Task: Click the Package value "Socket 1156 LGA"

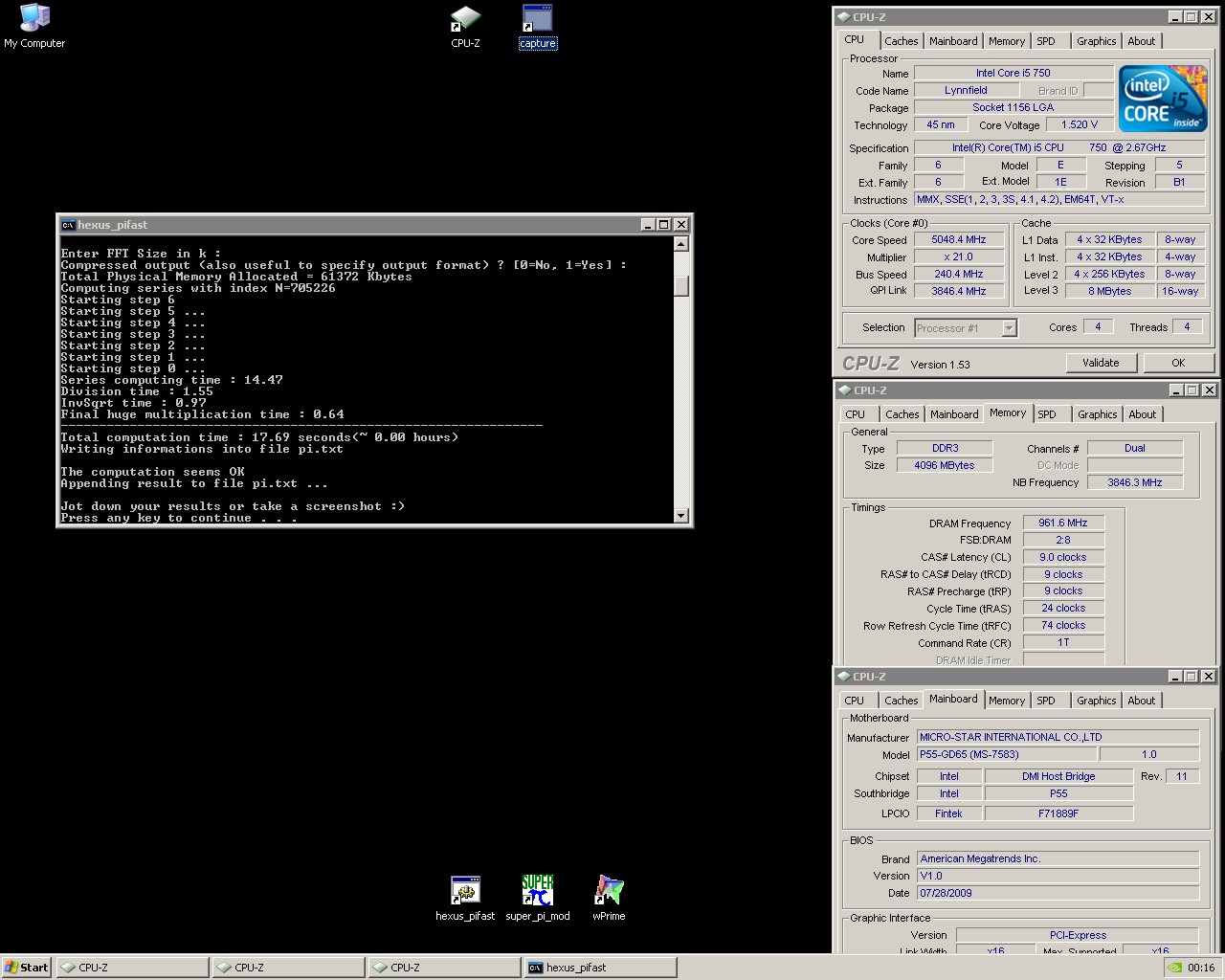Action: tap(1013, 107)
